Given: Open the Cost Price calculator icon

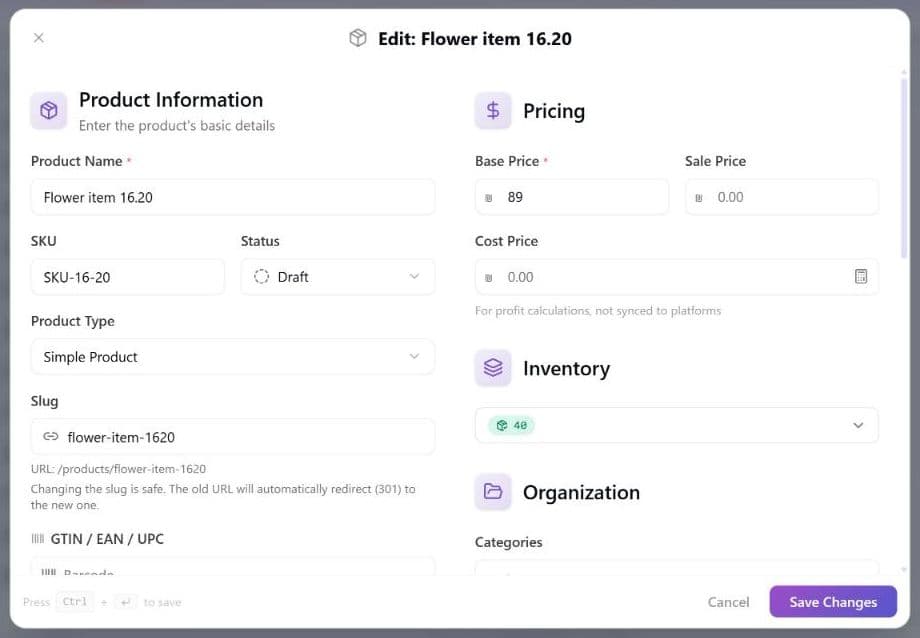Looking at the screenshot, I should coord(861,276).
